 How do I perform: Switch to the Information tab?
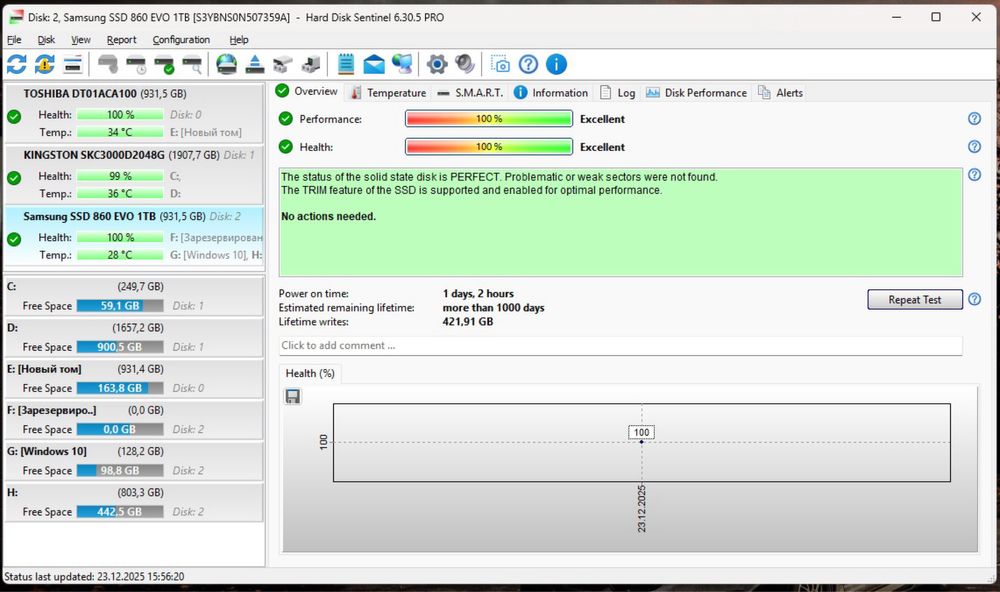(551, 92)
